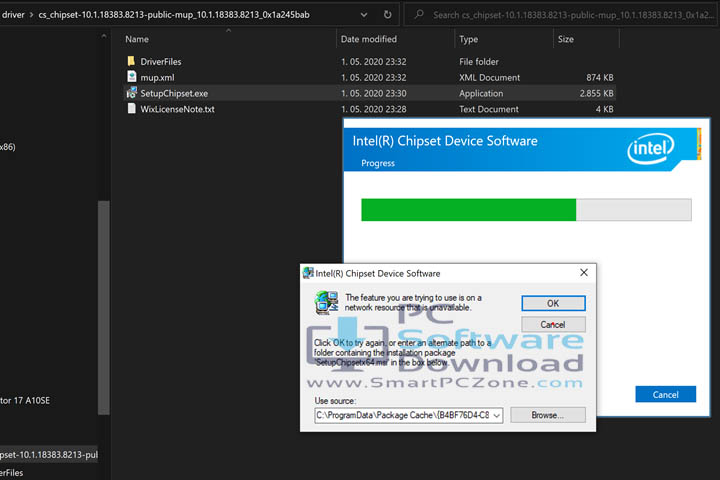Click the DriverFiles folder icon
Image resolution: width=720 pixels, height=480 pixels.
(131, 61)
